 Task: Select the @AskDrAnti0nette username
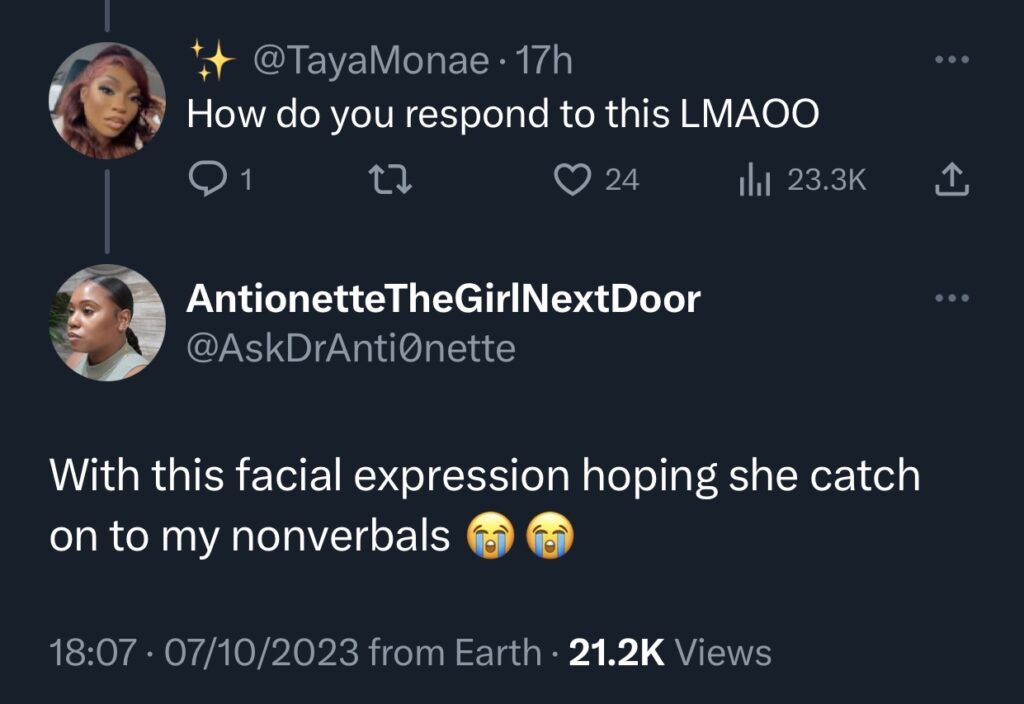(x=351, y=349)
